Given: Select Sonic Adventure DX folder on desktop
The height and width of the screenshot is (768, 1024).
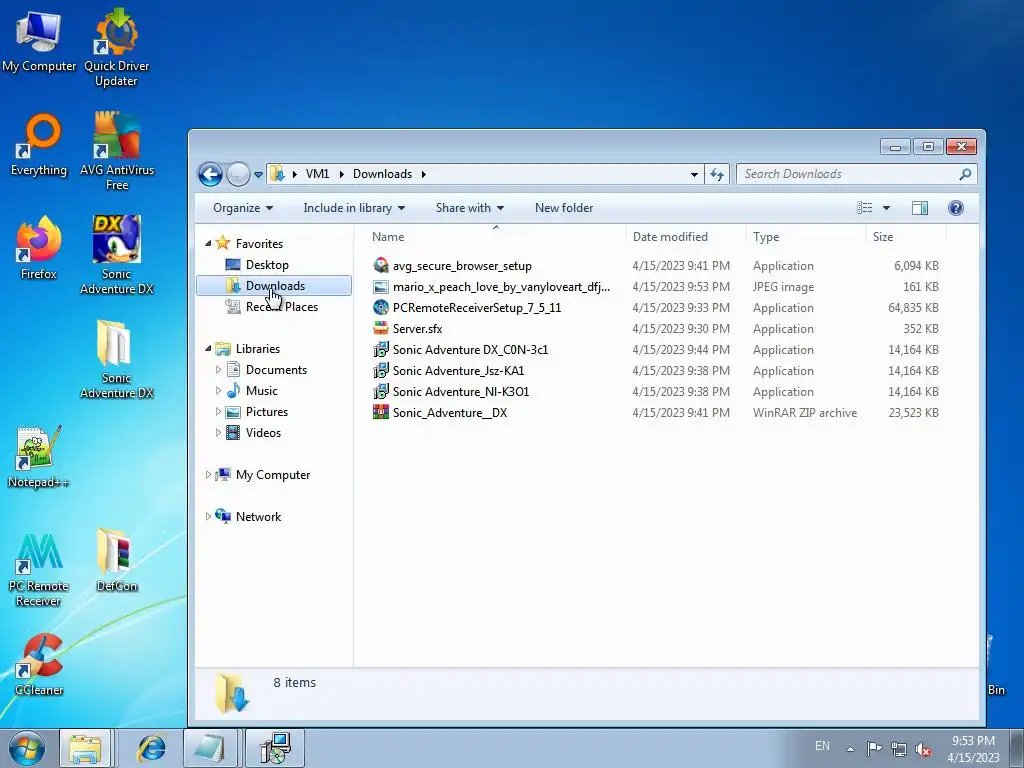Looking at the screenshot, I should point(117,359).
